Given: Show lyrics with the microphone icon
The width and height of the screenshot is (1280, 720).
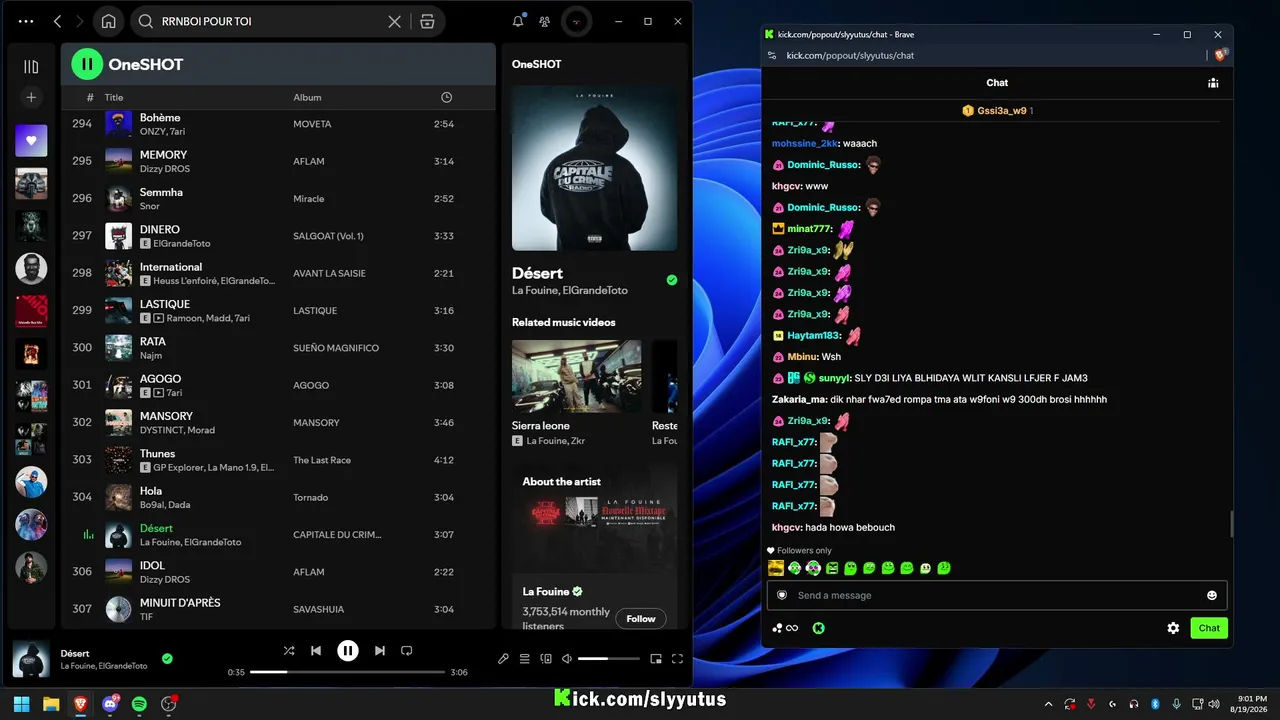Looking at the screenshot, I should point(503,658).
